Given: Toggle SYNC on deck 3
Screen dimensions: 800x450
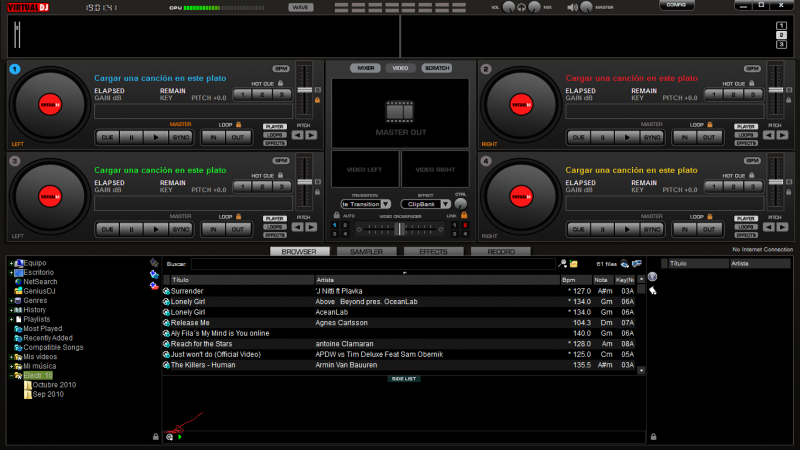Looking at the screenshot, I should pos(180,229).
